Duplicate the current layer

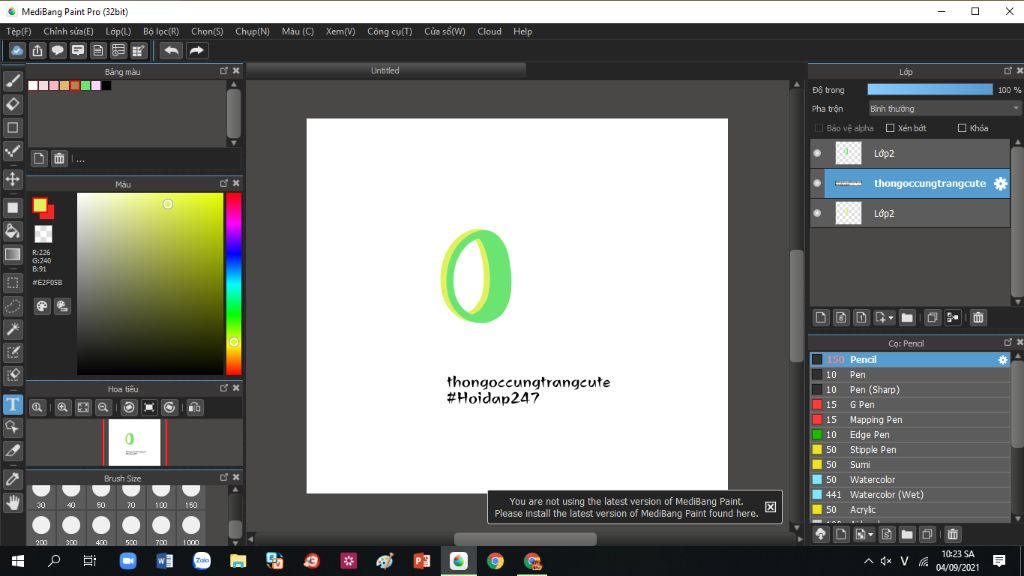tap(932, 318)
